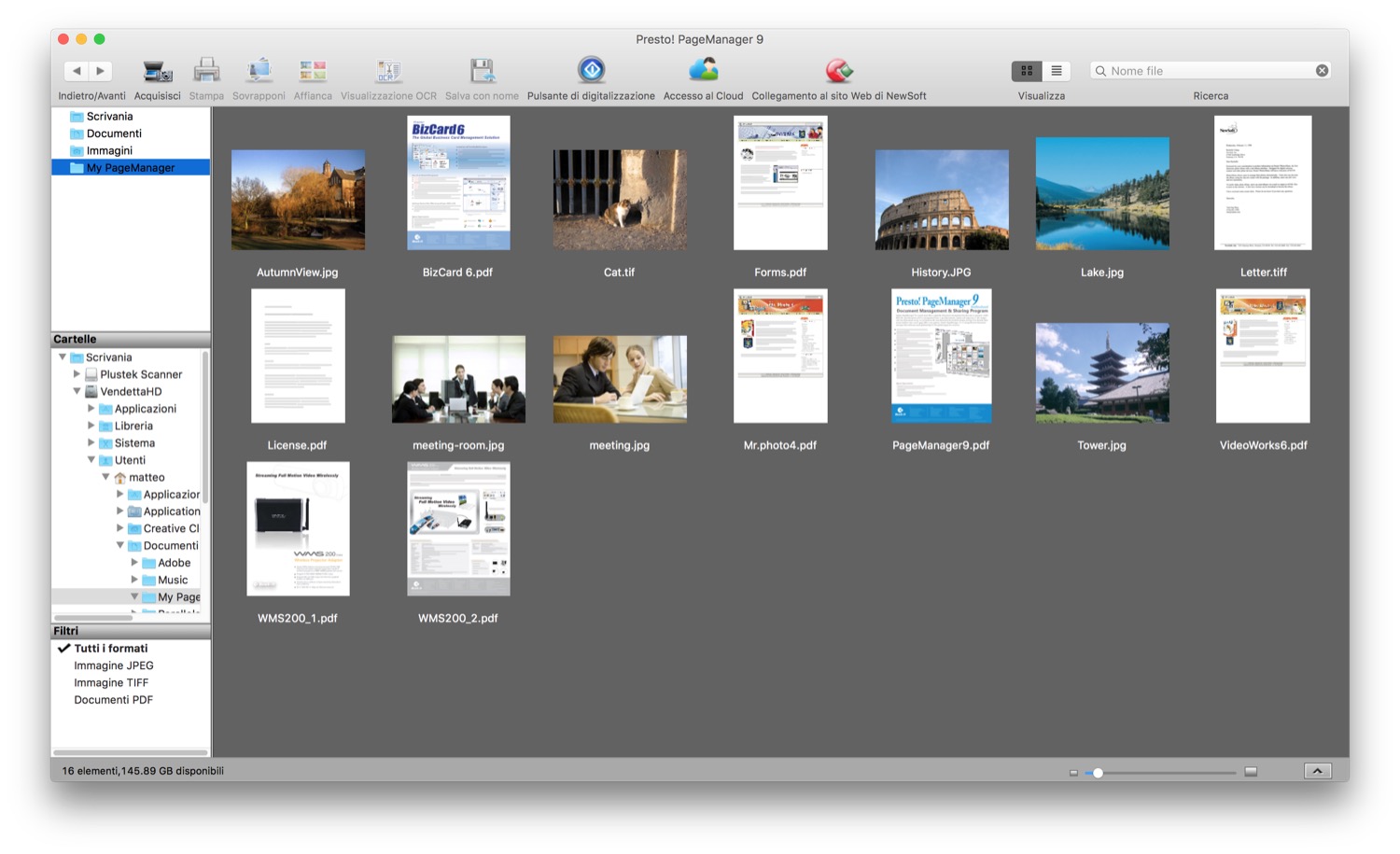Click the forward arrow in the toolbar
The height and width of the screenshot is (854, 1400).
(x=100, y=71)
